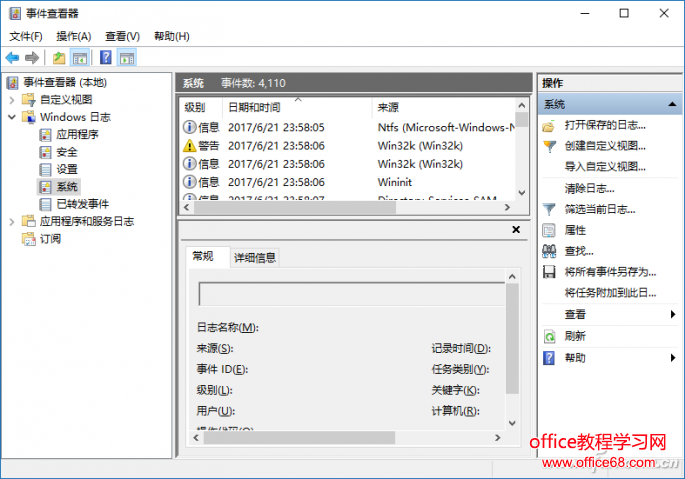Click the 刷新 refresh icon
The image size is (685, 479).
[549, 336]
